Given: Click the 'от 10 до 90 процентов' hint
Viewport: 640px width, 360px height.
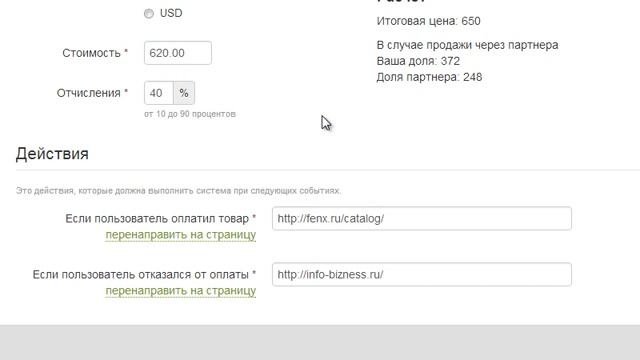Looking at the screenshot, I should [190, 114].
